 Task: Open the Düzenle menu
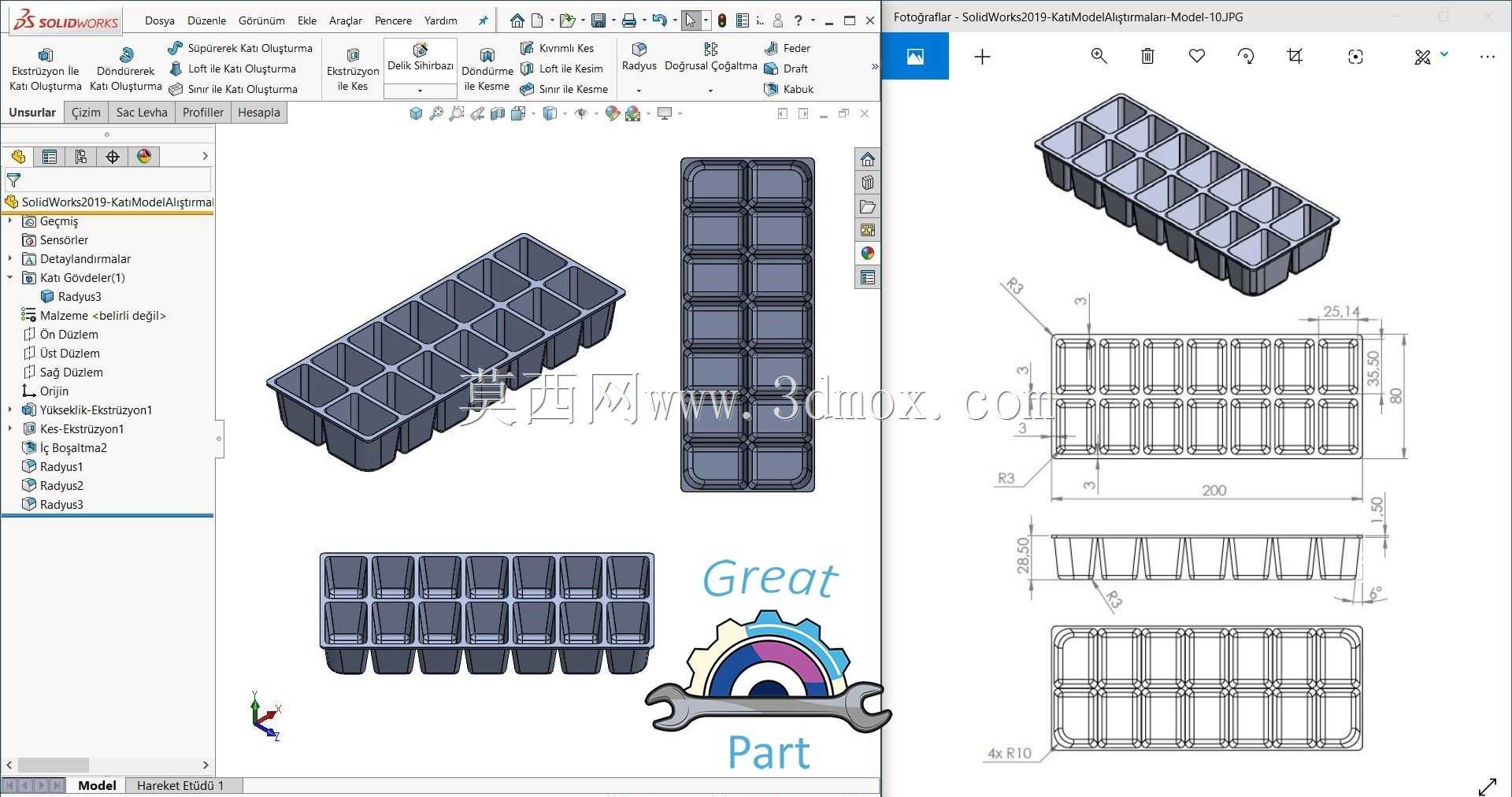tap(206, 20)
